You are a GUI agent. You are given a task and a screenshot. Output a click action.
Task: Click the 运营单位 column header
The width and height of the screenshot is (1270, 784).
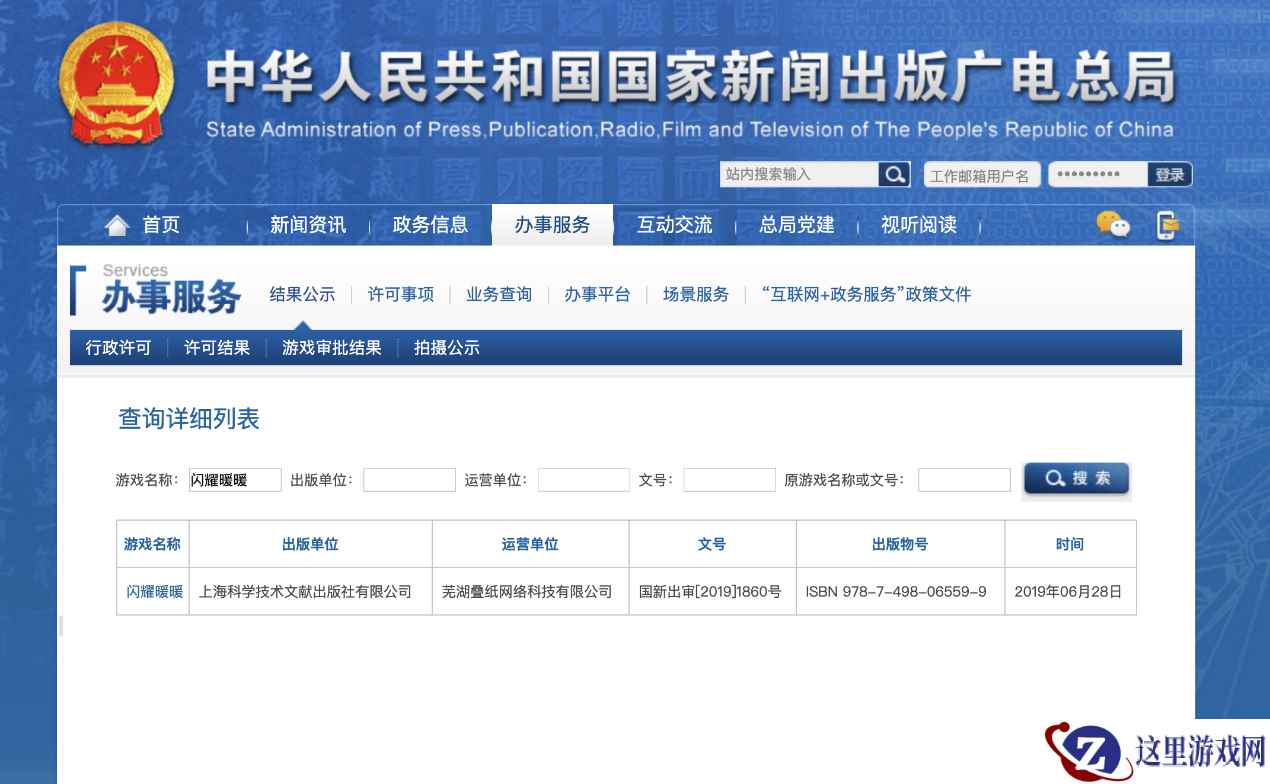tap(530, 544)
